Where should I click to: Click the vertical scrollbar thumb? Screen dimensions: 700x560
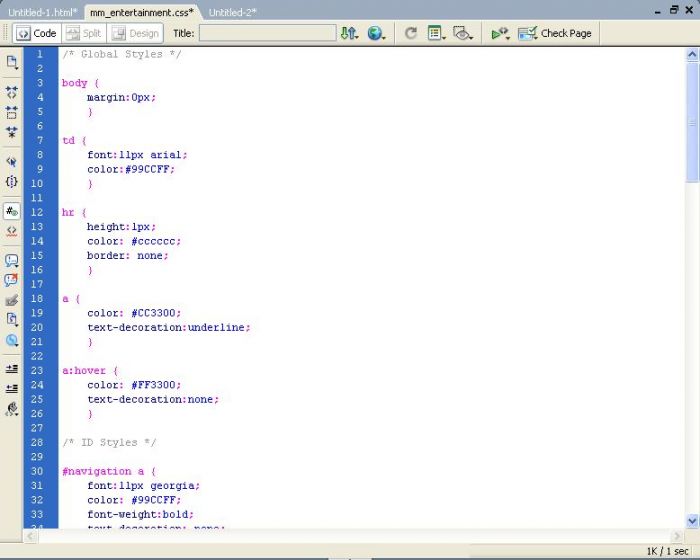coord(692,120)
